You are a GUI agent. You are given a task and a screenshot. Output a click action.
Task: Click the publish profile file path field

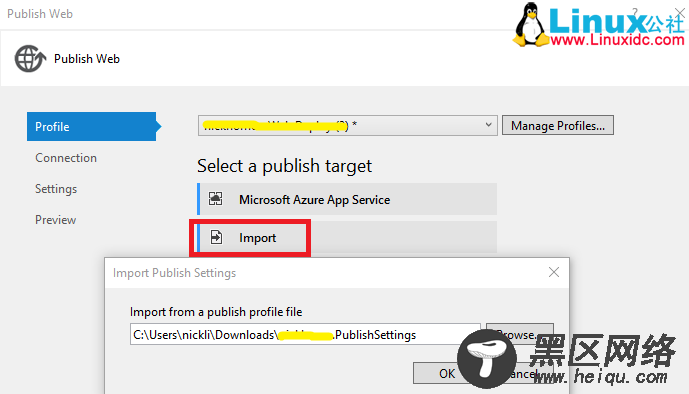pos(305,335)
